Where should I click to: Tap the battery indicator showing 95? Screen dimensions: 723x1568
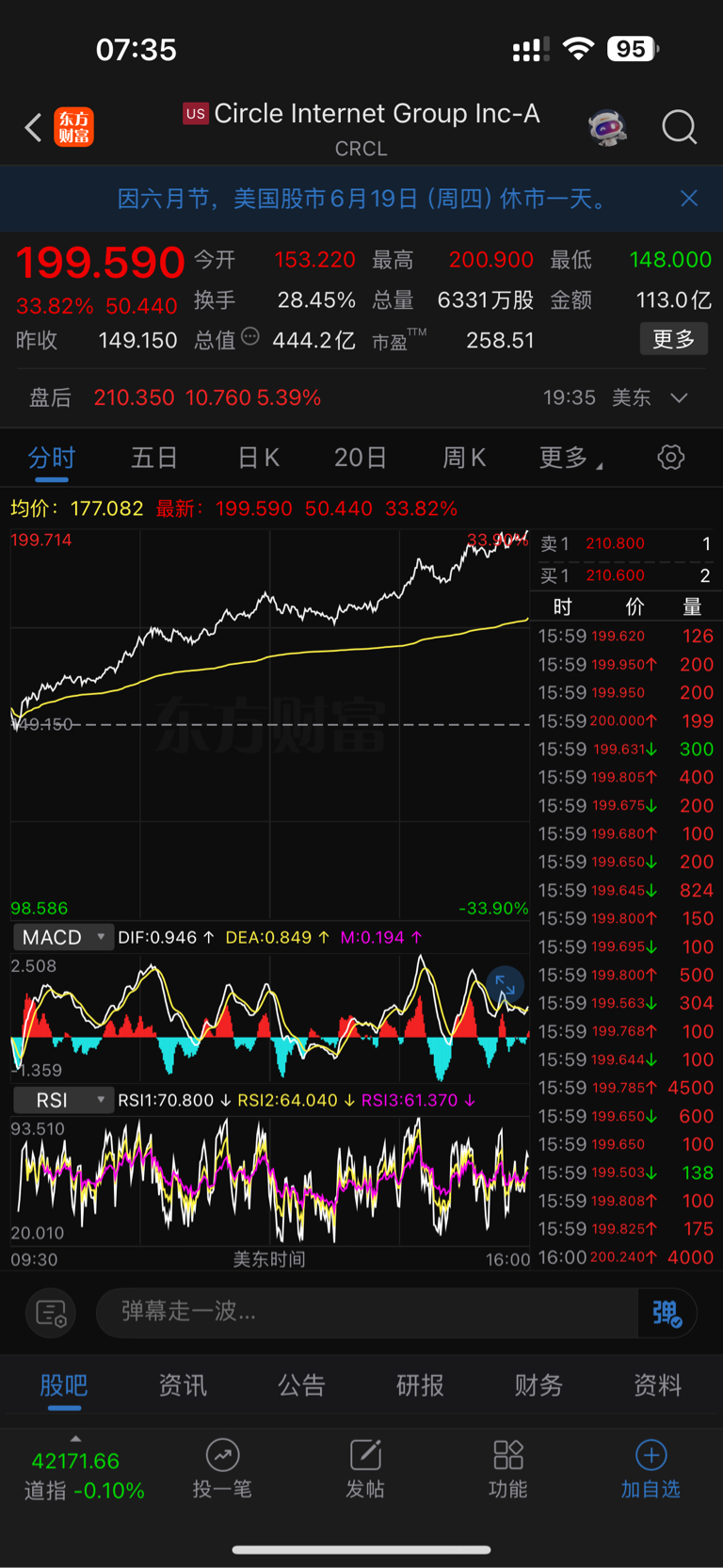(633, 49)
